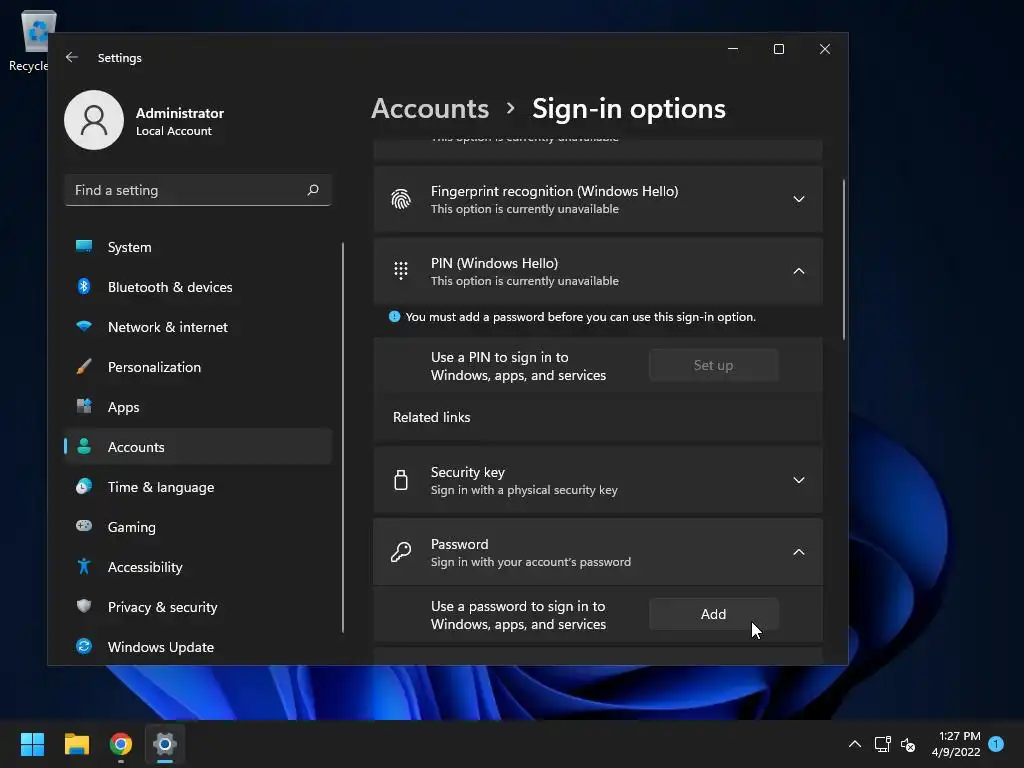Click the disabled Set up PIN button
The width and height of the screenshot is (1024, 768).
point(713,365)
